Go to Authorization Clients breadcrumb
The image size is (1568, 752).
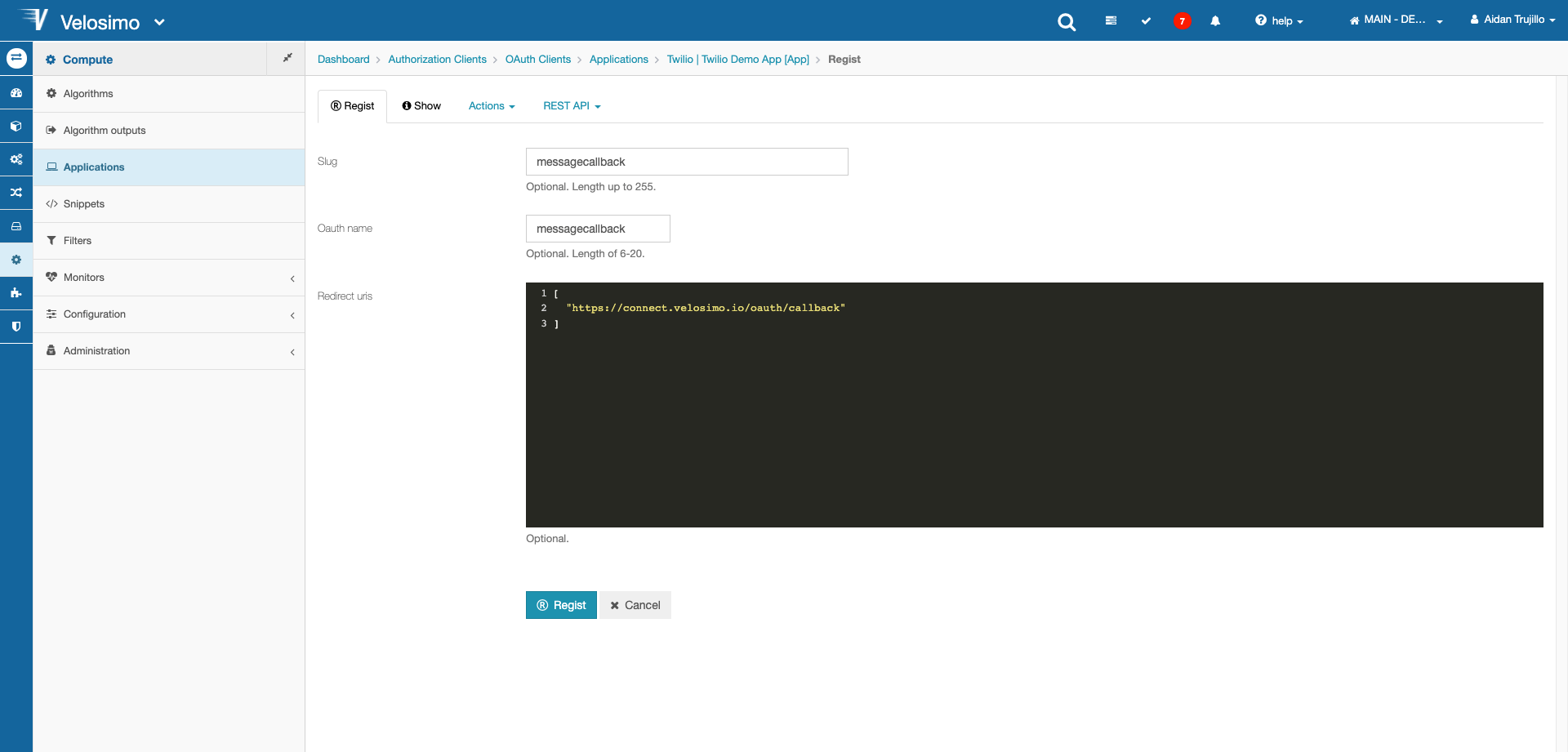(437, 60)
